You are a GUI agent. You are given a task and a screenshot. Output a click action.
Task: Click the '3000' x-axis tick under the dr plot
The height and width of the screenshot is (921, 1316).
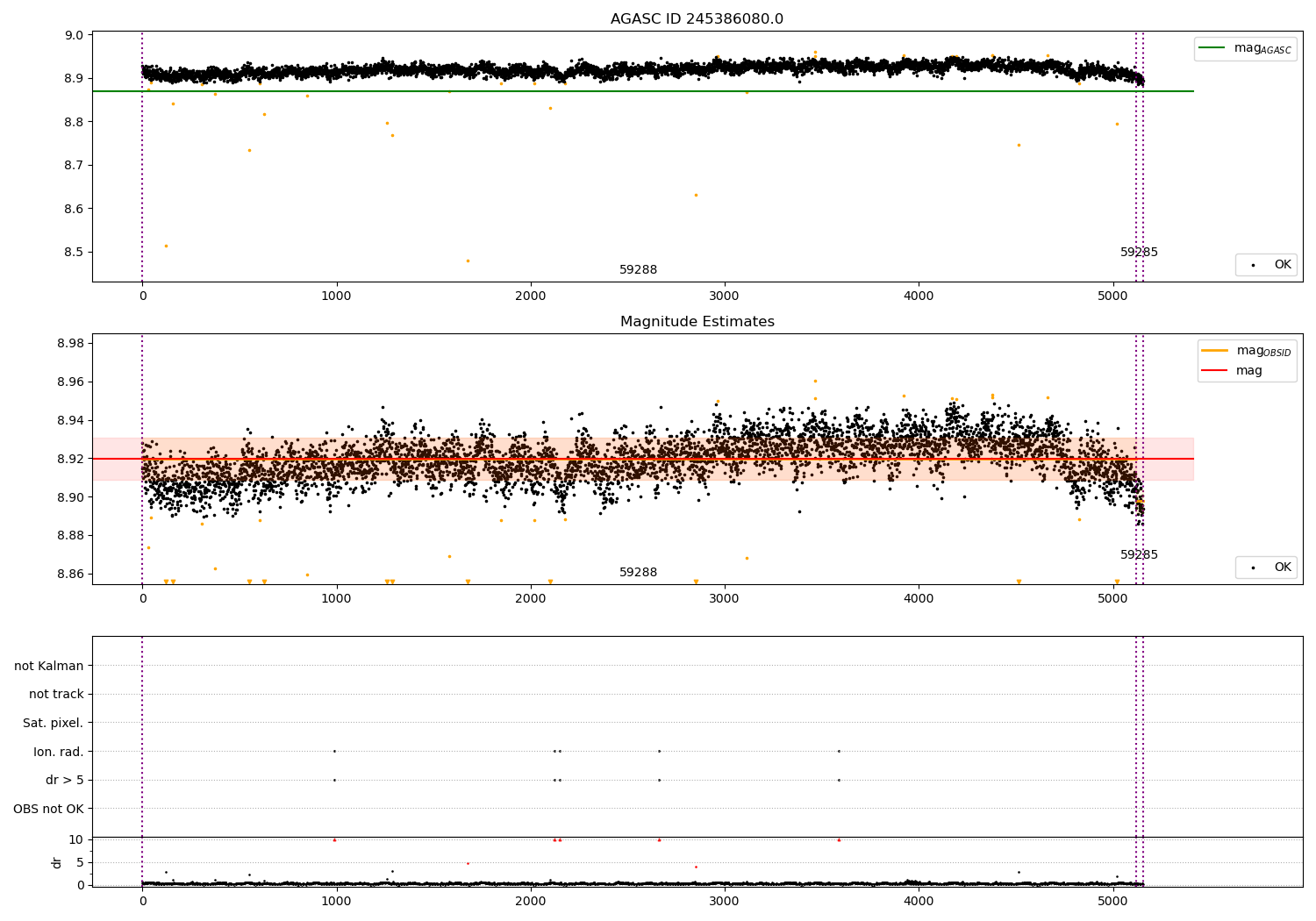click(x=725, y=901)
